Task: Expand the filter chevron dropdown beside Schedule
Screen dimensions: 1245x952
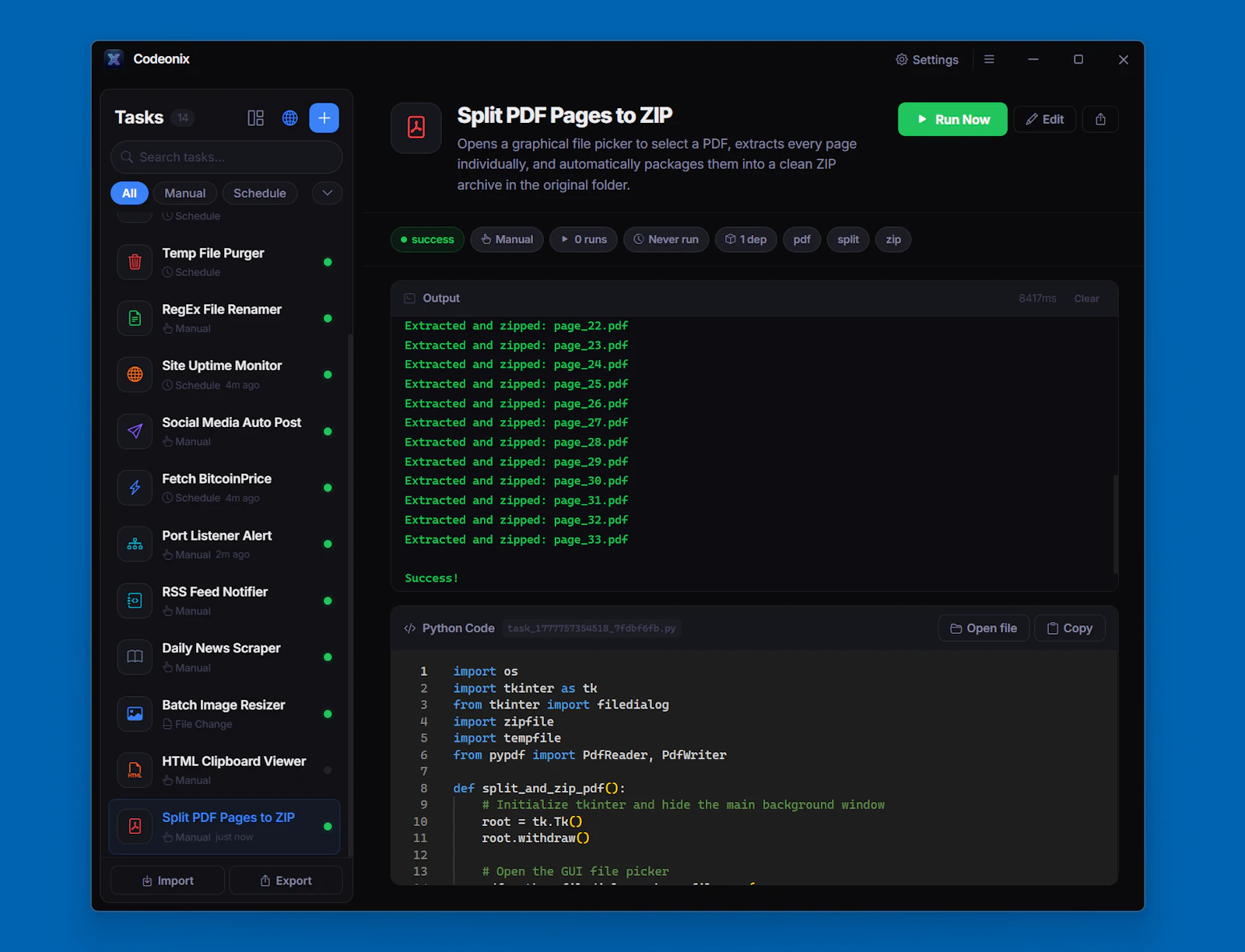Action: 328,193
